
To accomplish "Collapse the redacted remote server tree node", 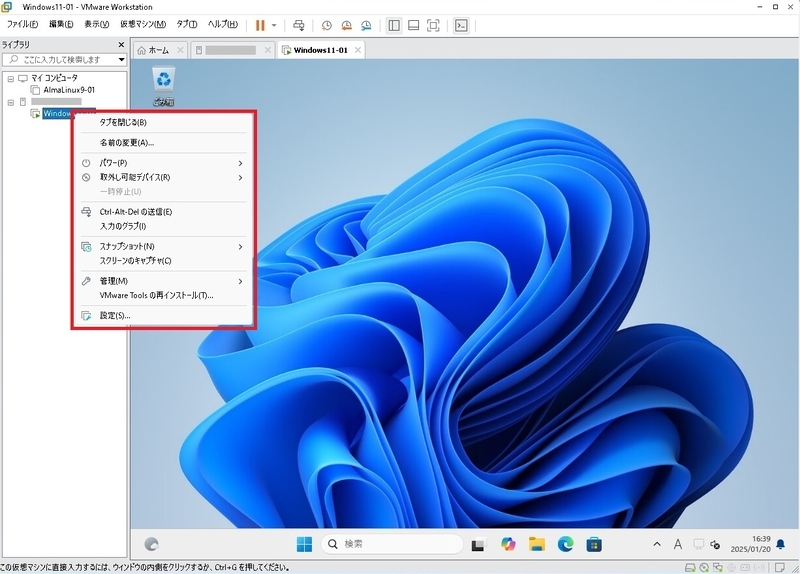I will (x=11, y=102).
